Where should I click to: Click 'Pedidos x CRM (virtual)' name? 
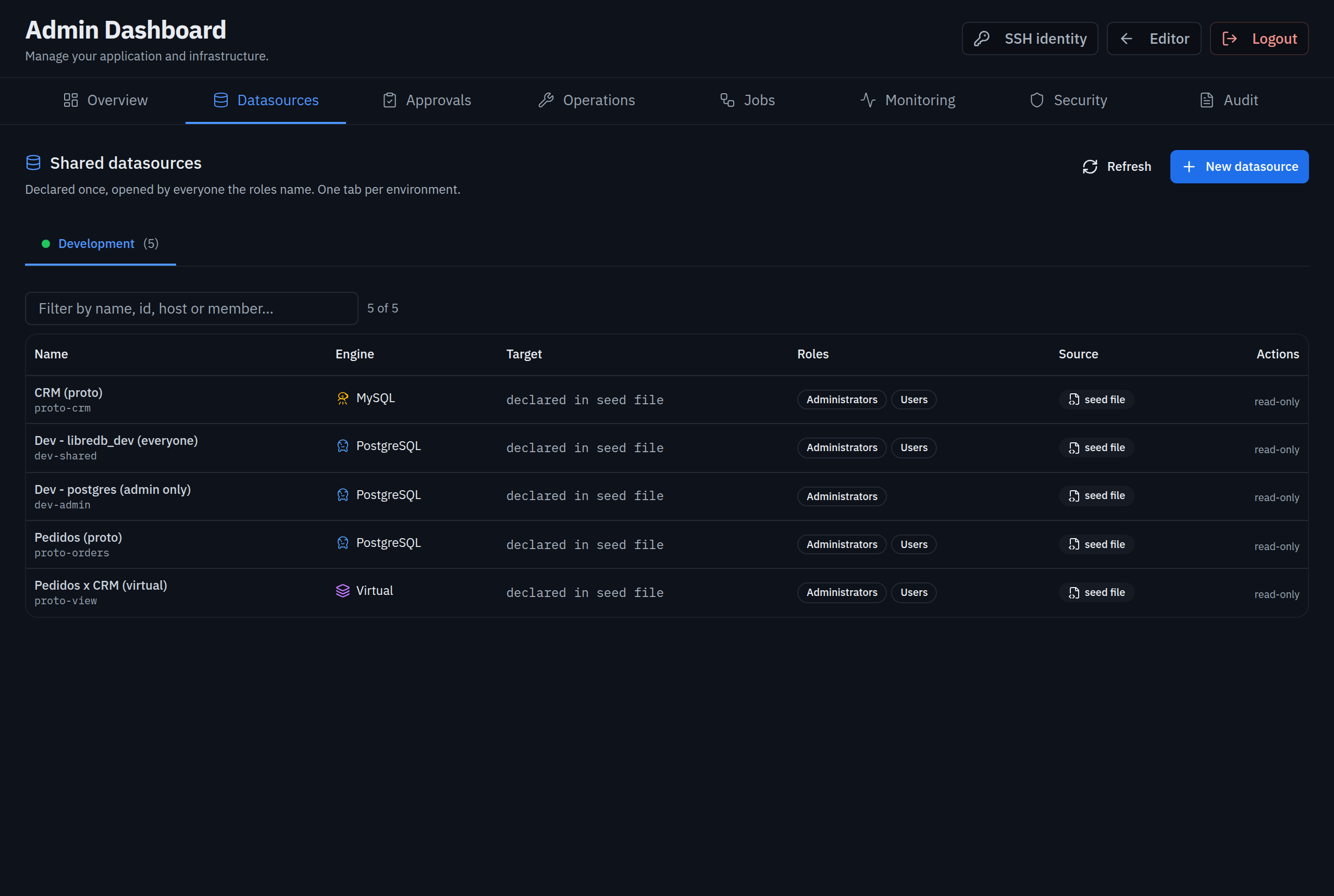pos(101,586)
